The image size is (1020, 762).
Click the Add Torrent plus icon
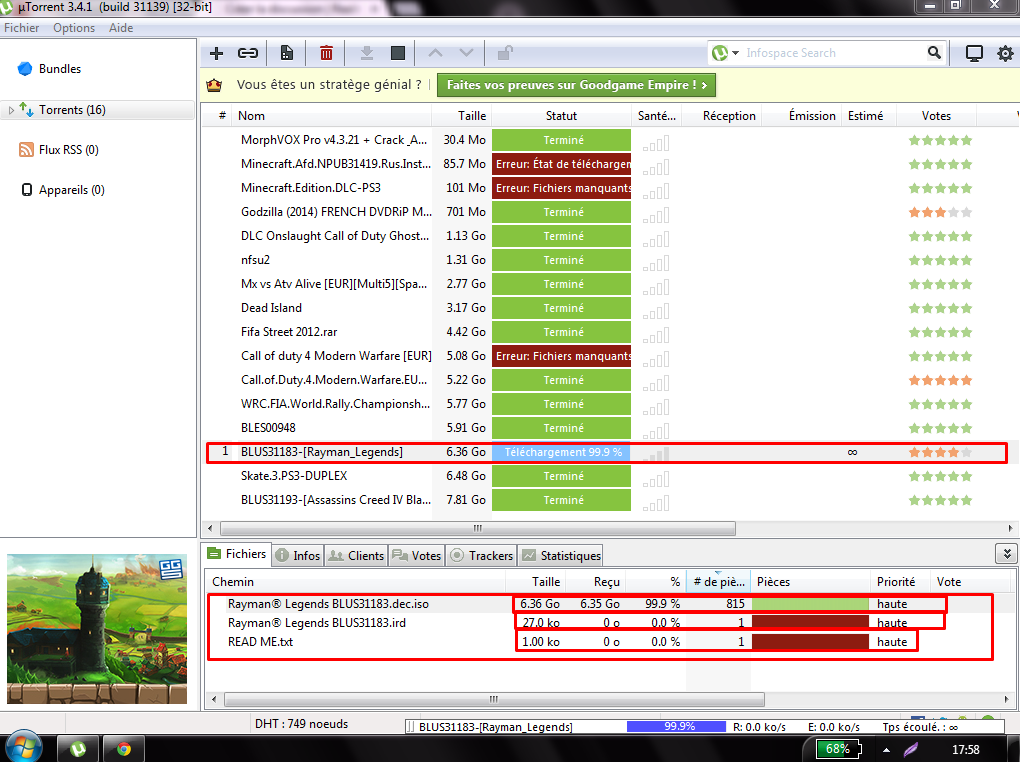[x=217, y=53]
